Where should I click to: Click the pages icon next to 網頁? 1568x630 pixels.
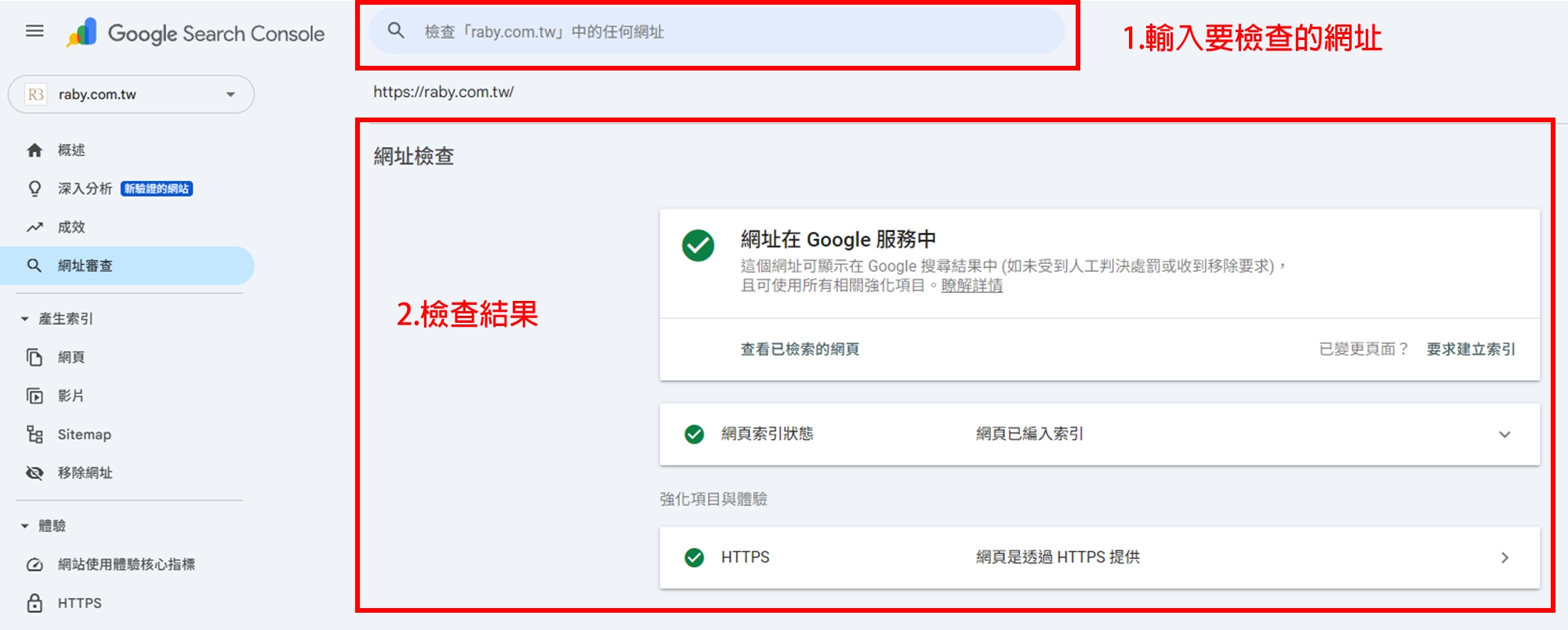[34, 357]
